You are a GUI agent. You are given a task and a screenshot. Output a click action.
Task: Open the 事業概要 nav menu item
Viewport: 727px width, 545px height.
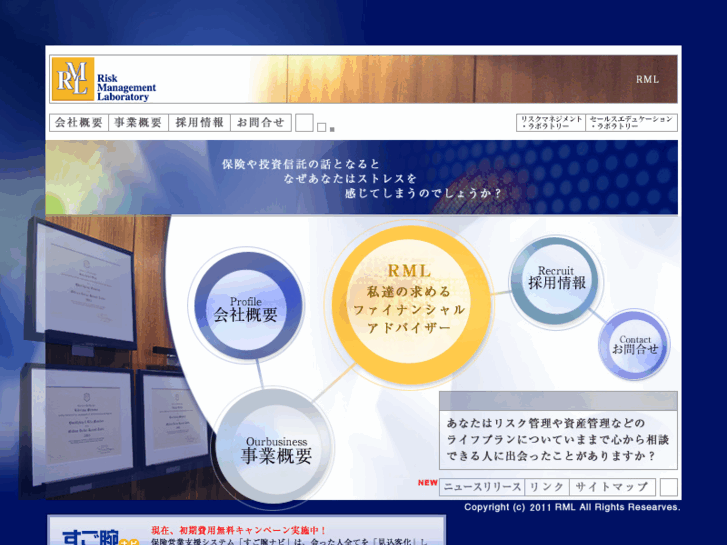tap(138, 123)
